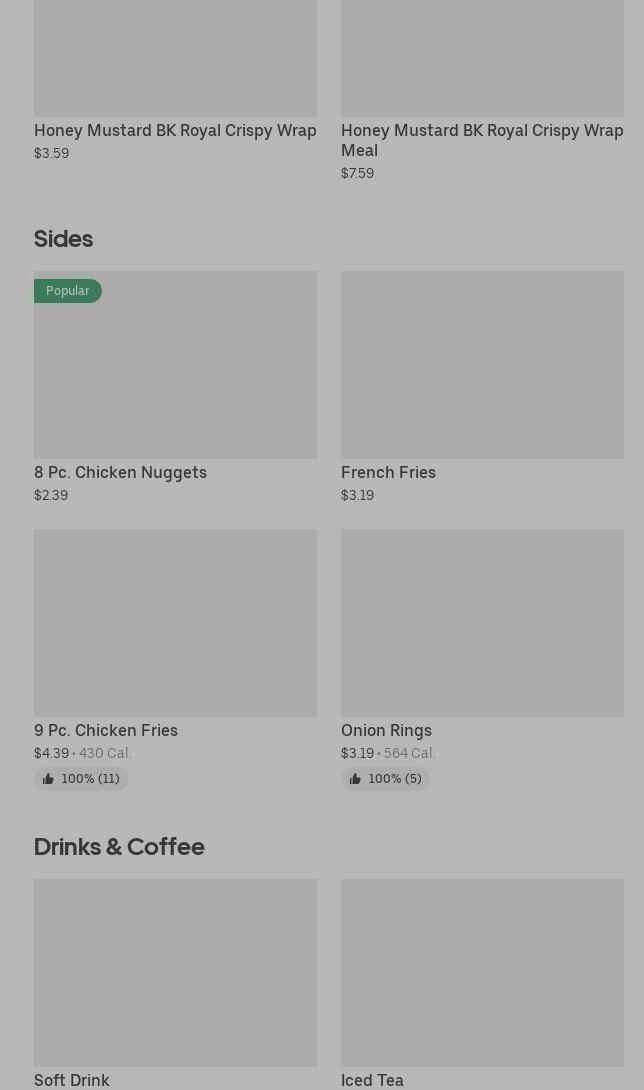The width and height of the screenshot is (644, 1090).
Task: Open the Soft Drink item image
Action: point(175,973)
